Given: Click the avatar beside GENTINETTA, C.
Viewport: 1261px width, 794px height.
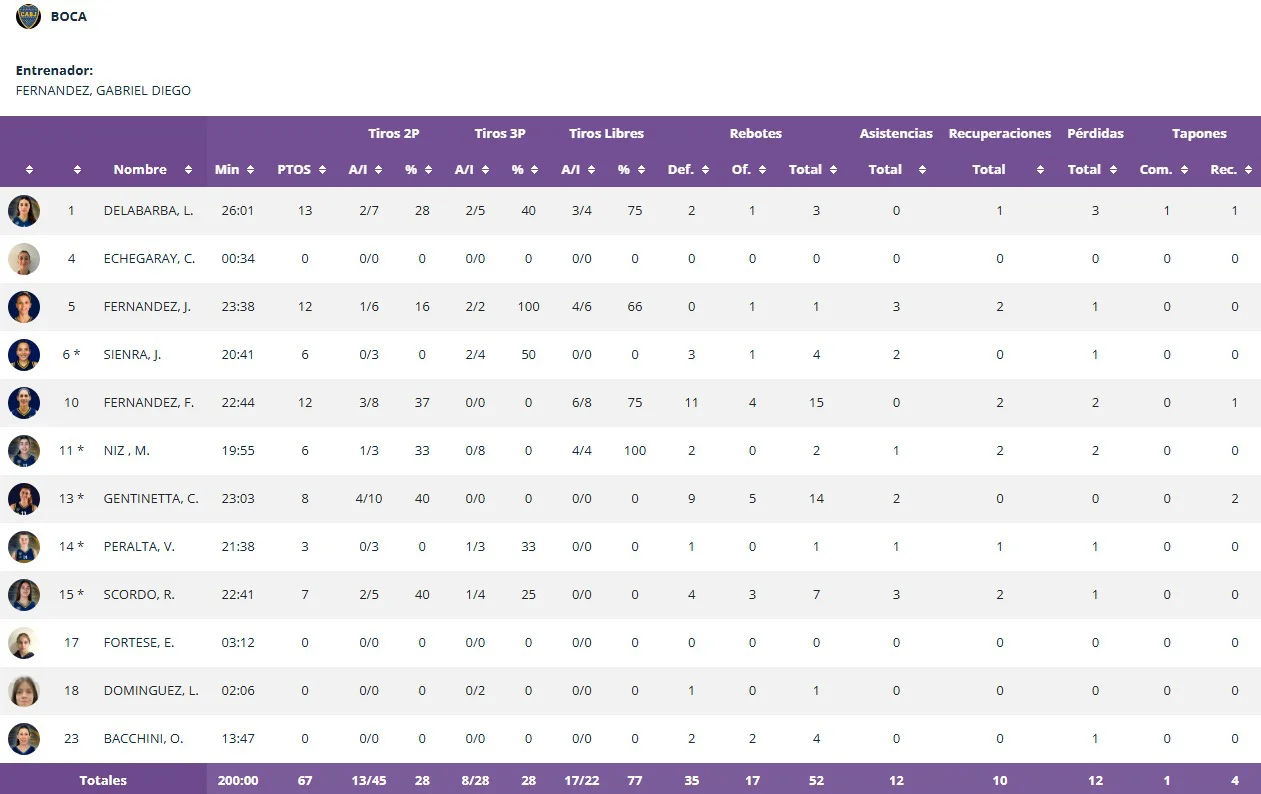Looking at the screenshot, I should point(24,499).
